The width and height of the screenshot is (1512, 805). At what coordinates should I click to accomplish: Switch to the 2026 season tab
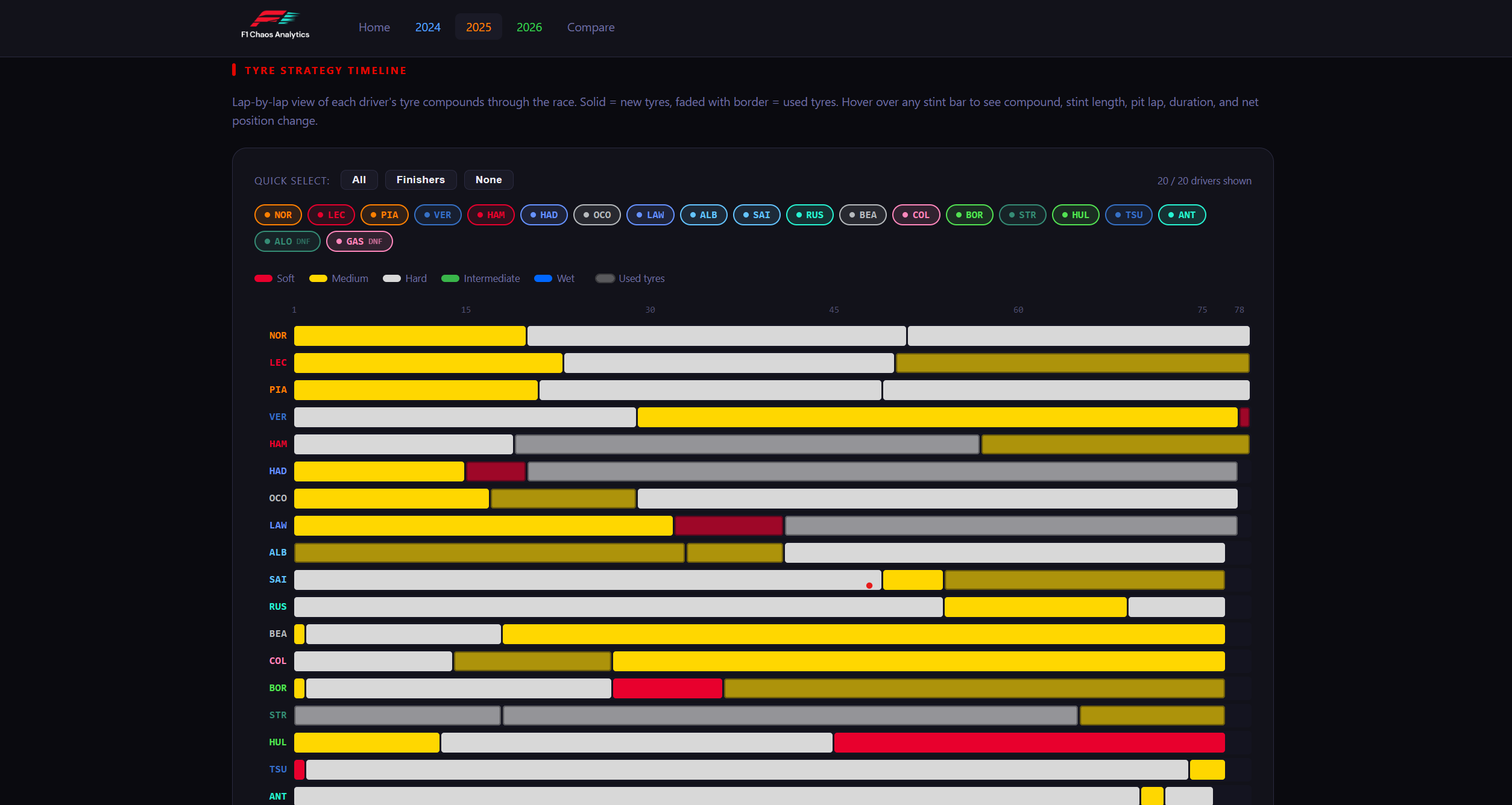(529, 27)
